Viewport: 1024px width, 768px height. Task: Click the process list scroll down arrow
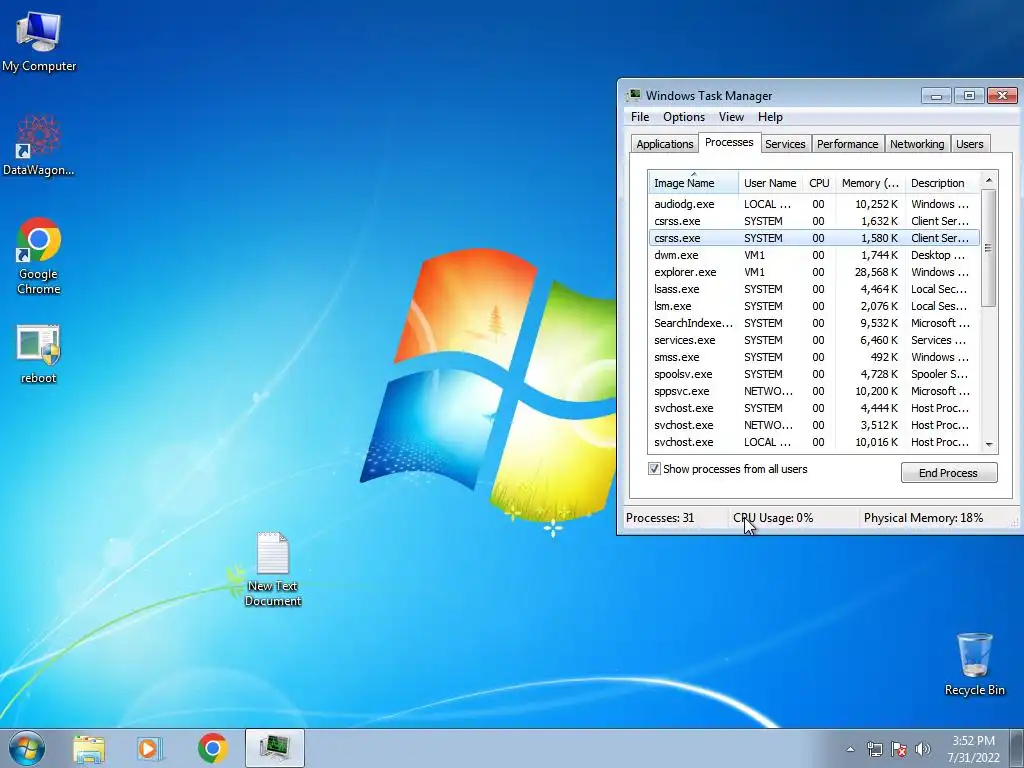[989, 444]
